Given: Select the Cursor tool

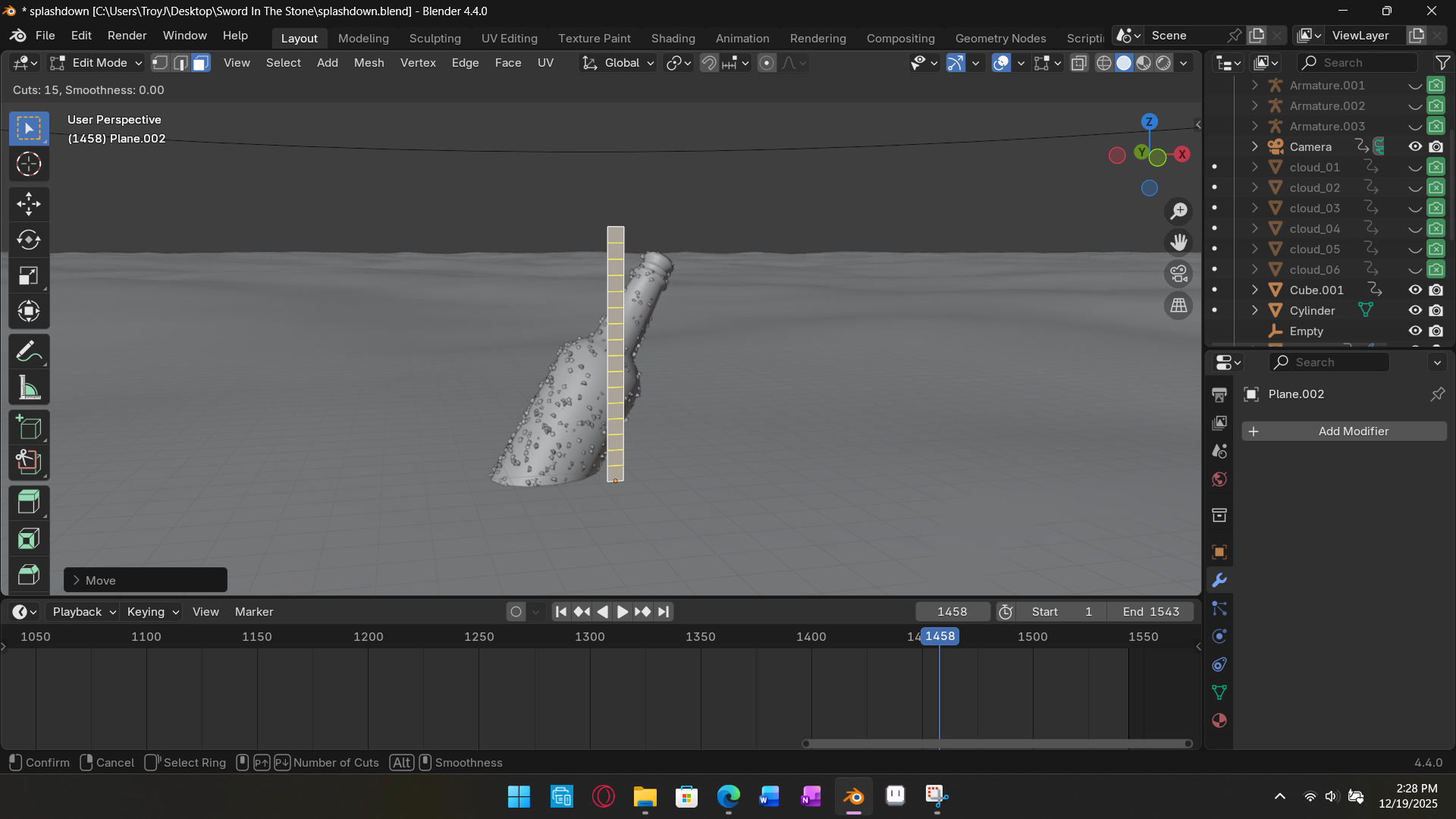Looking at the screenshot, I should 29,164.
